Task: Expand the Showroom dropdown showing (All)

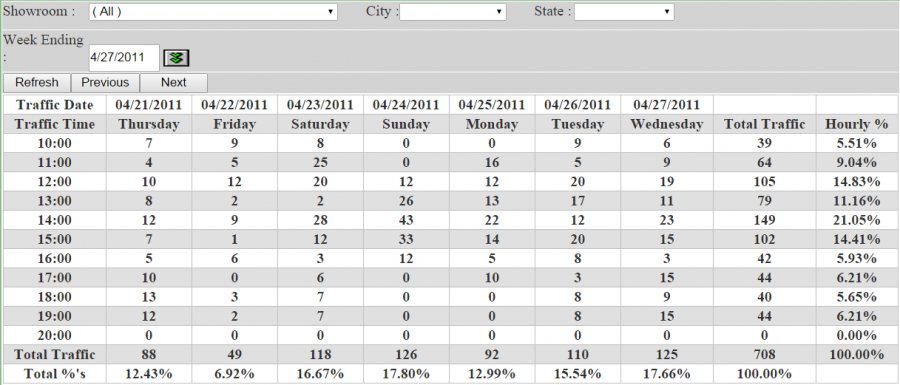Action: (213, 11)
